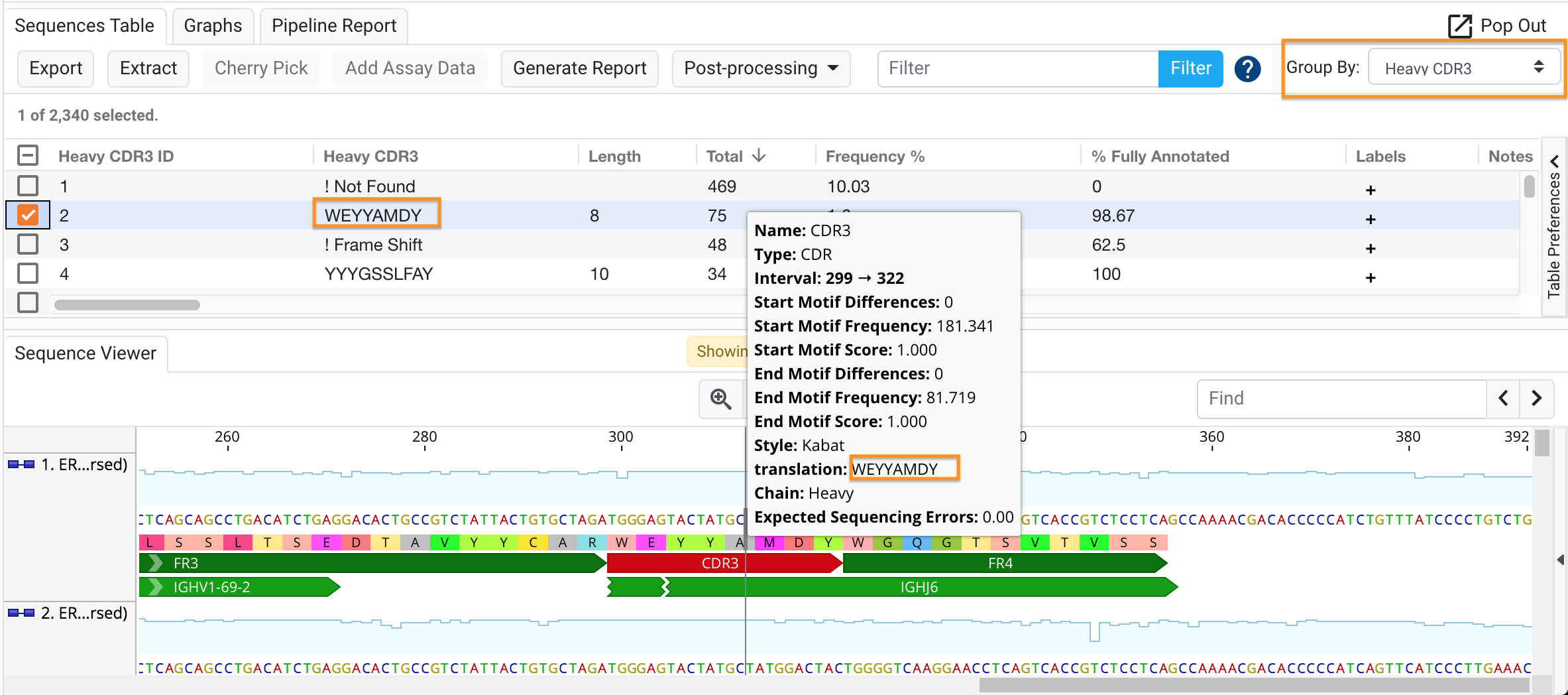Sort by Length column header
Screen dimensions: 1568x695
[x=614, y=156]
